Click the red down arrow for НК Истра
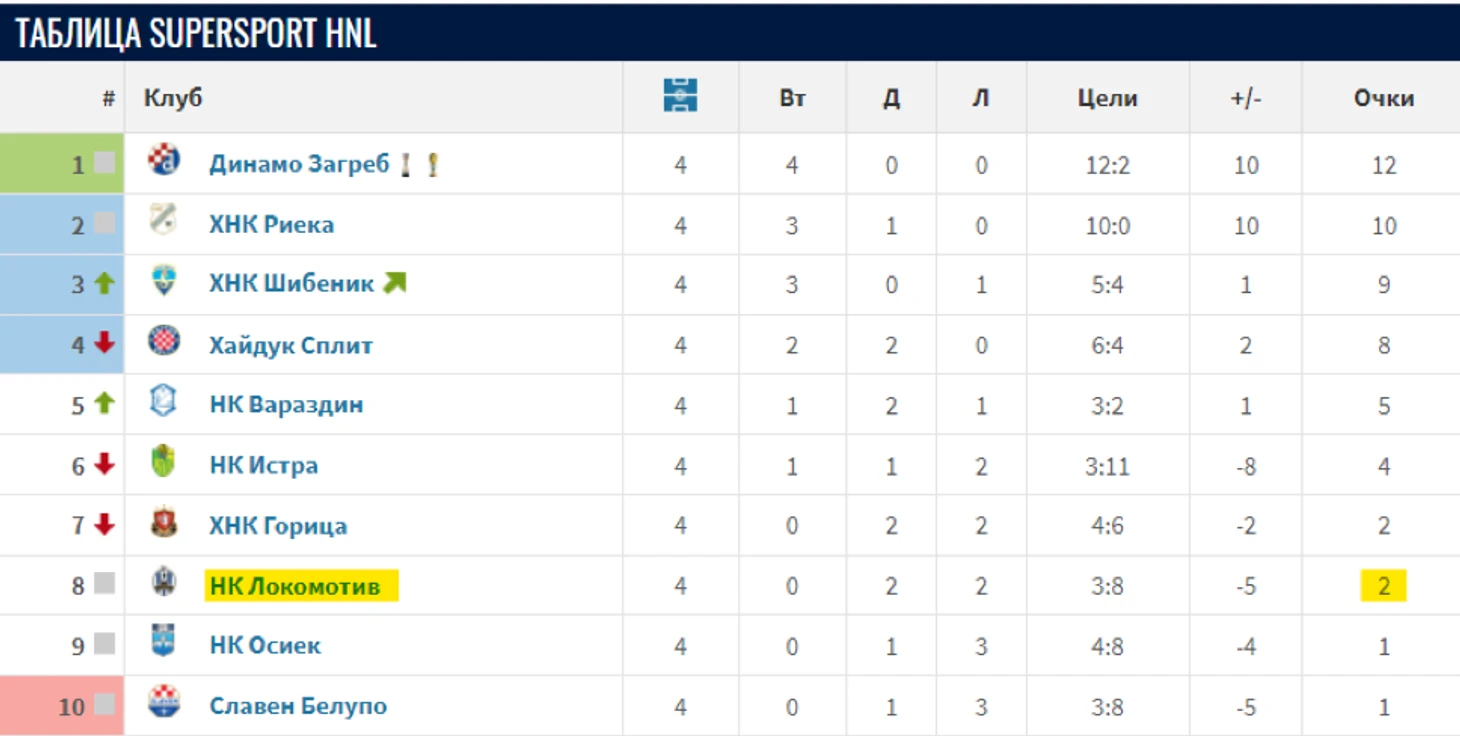 tap(105, 465)
